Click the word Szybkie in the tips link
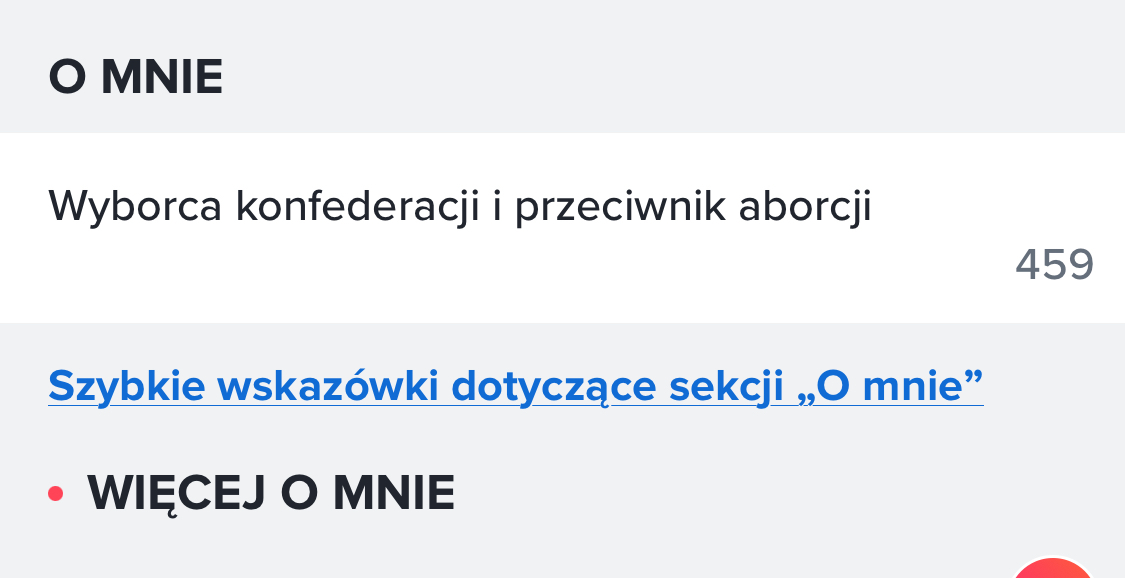This screenshot has width=1125, height=578. 119,385
